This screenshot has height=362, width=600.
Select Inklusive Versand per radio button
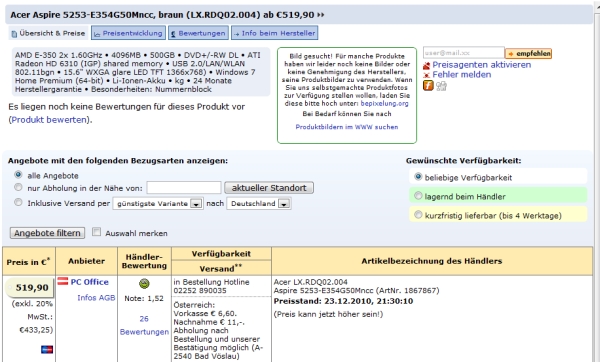pyautogui.click(x=18, y=202)
